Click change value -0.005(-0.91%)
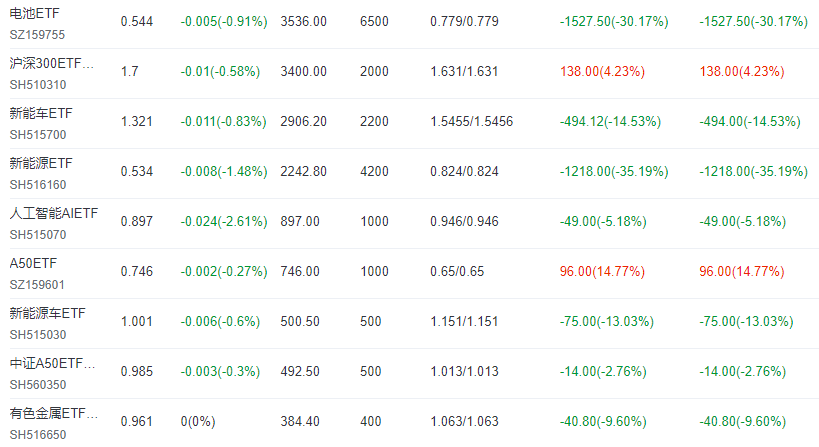Image resolution: width=819 pixels, height=447 pixels. [224, 22]
